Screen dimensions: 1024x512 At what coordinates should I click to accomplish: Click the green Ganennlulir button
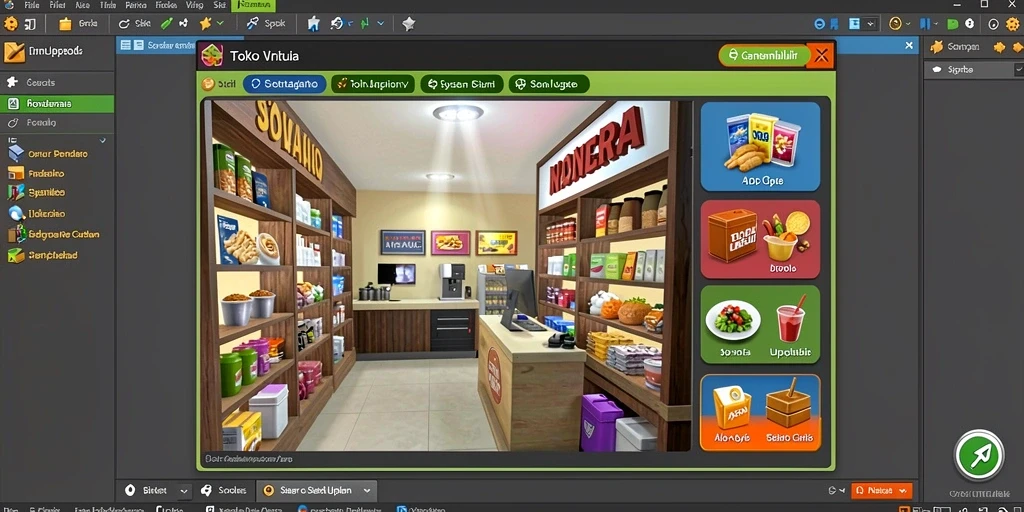point(763,56)
